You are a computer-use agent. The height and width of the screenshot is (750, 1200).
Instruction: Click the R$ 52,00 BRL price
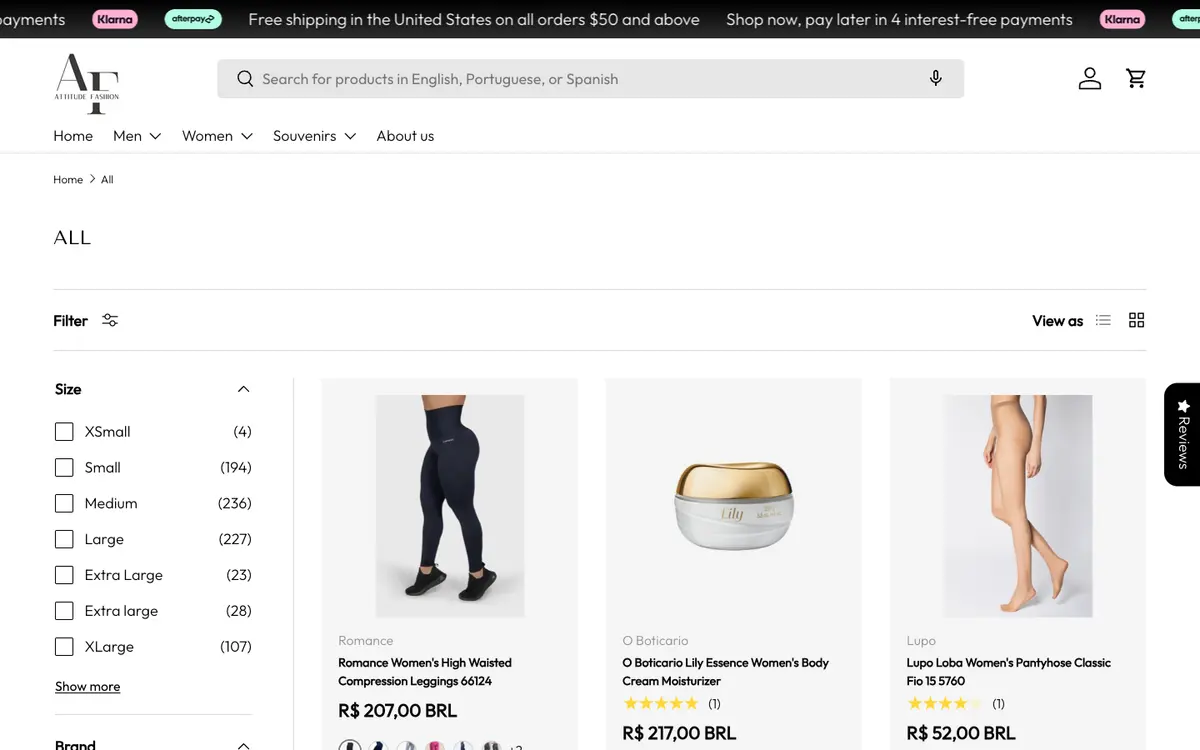(x=961, y=733)
